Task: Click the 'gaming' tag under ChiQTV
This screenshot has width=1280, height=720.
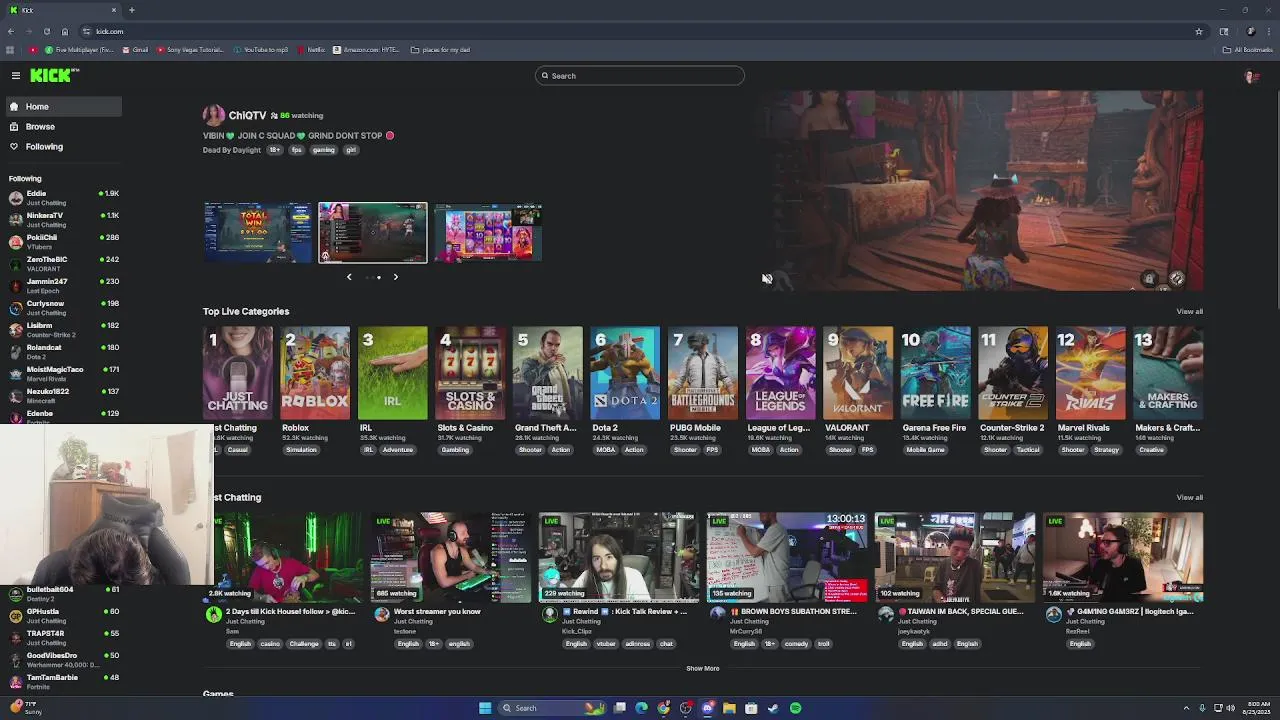Action: pos(323,150)
